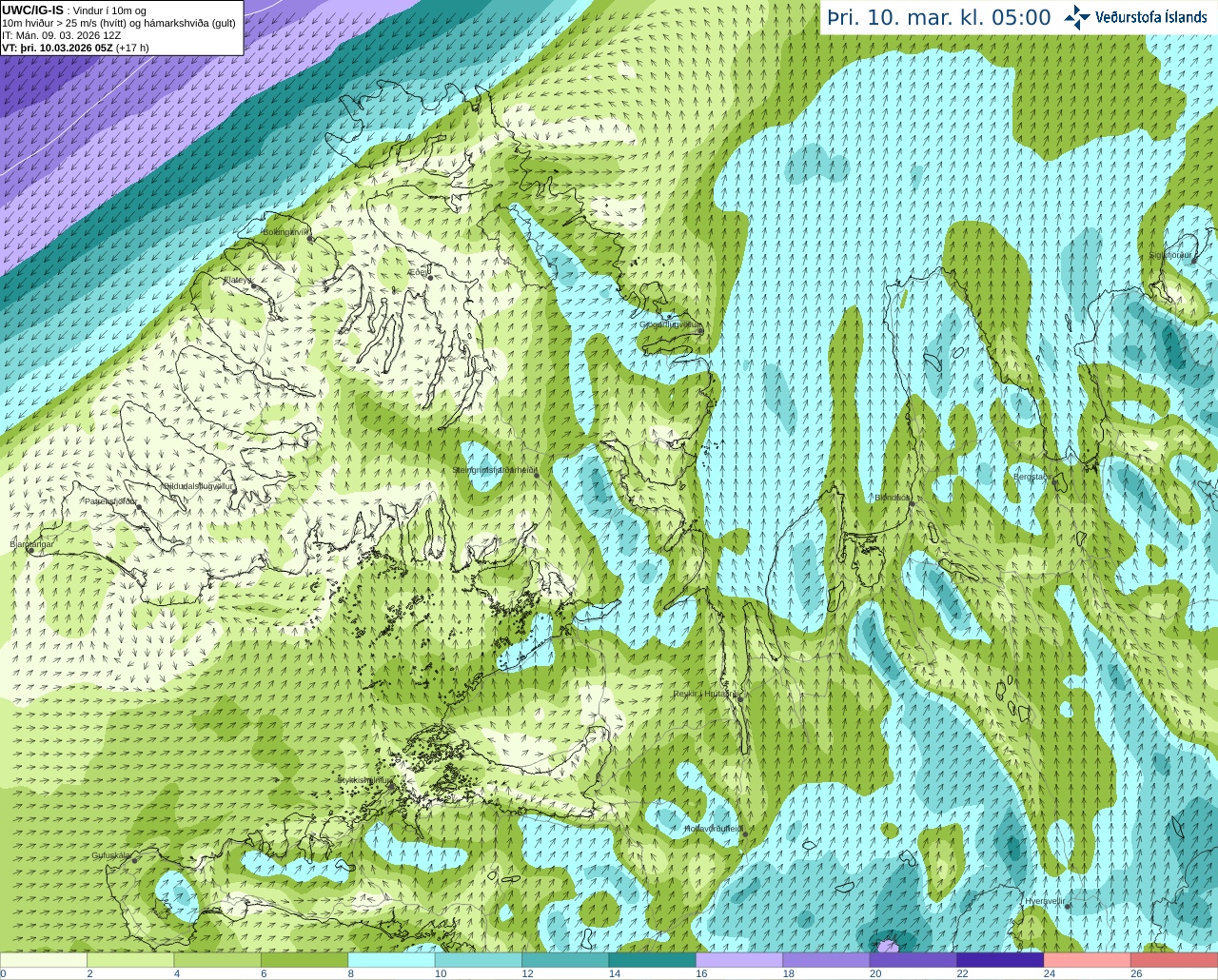Click the 12–14 m/s teal legend swatch

click(565, 960)
